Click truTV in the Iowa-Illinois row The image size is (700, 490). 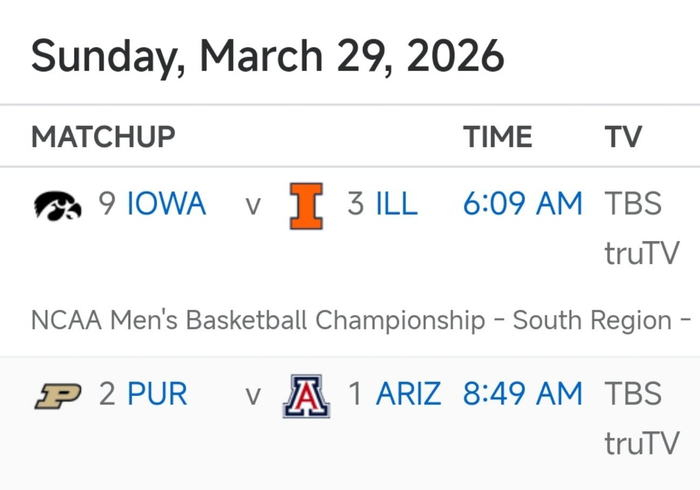(x=641, y=253)
